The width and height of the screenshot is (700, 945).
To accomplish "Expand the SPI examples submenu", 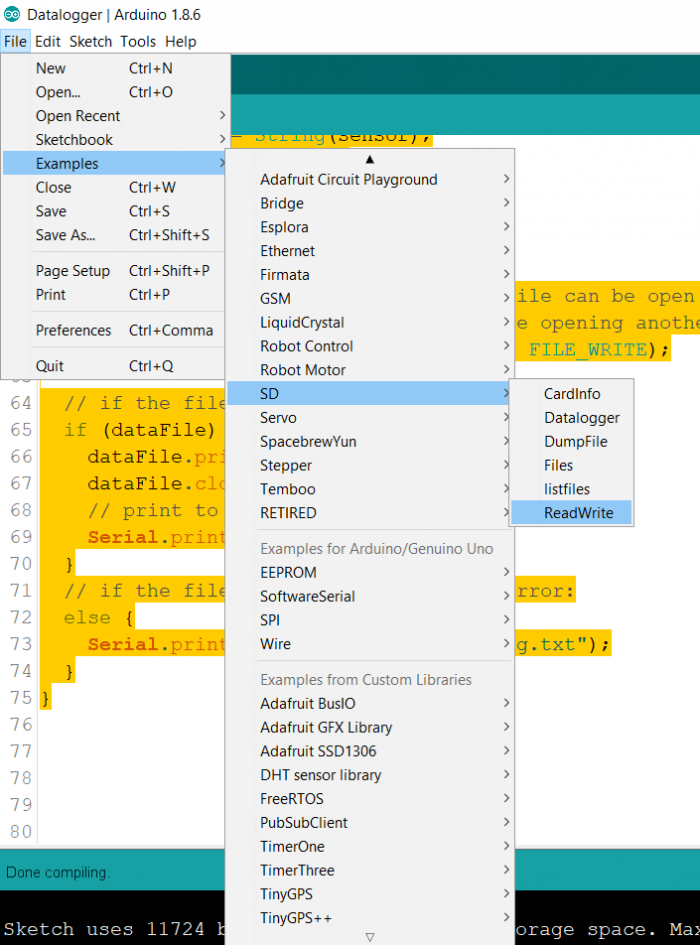I will 370,620.
